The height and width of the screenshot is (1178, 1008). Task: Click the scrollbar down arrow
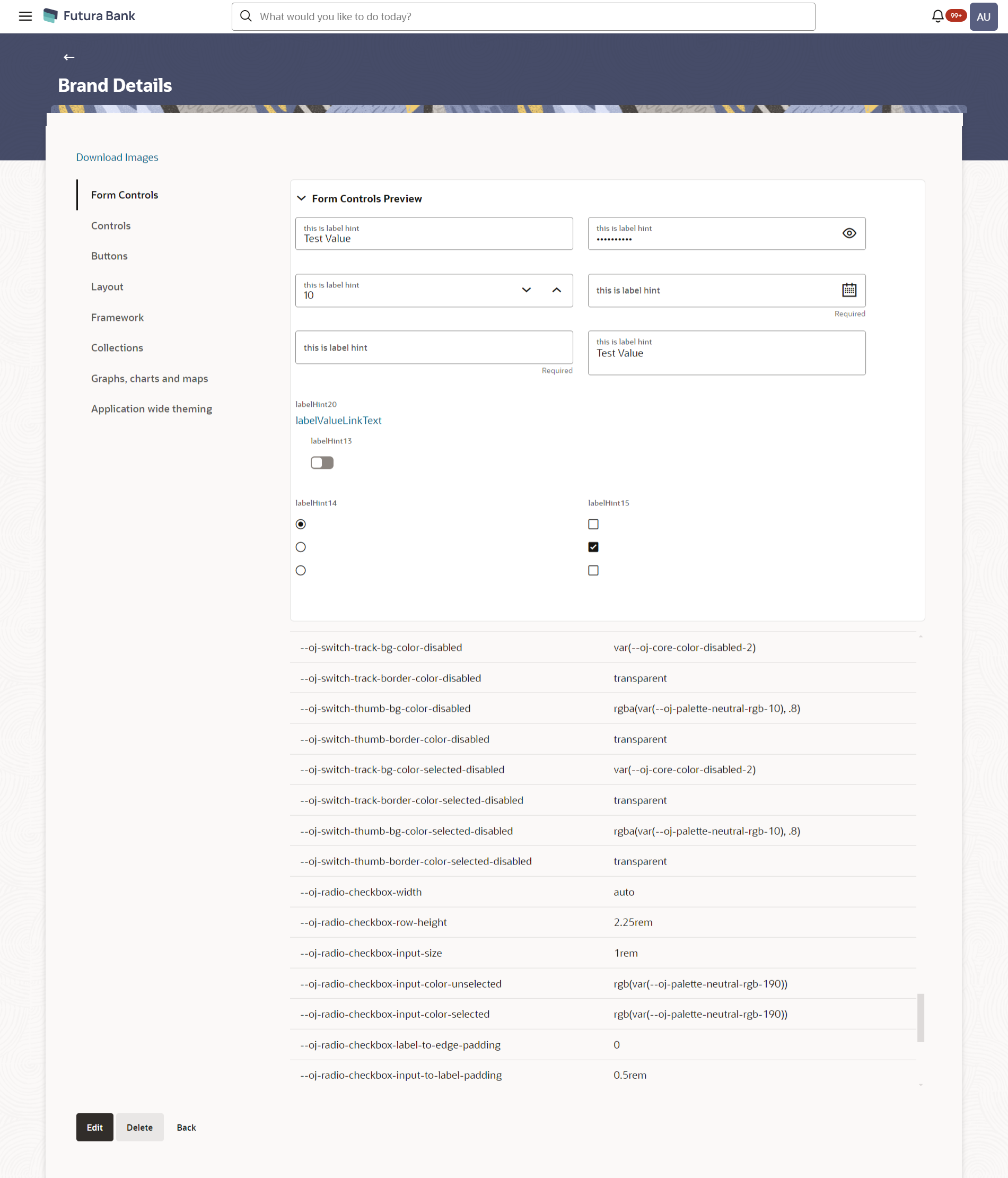coord(921,1085)
